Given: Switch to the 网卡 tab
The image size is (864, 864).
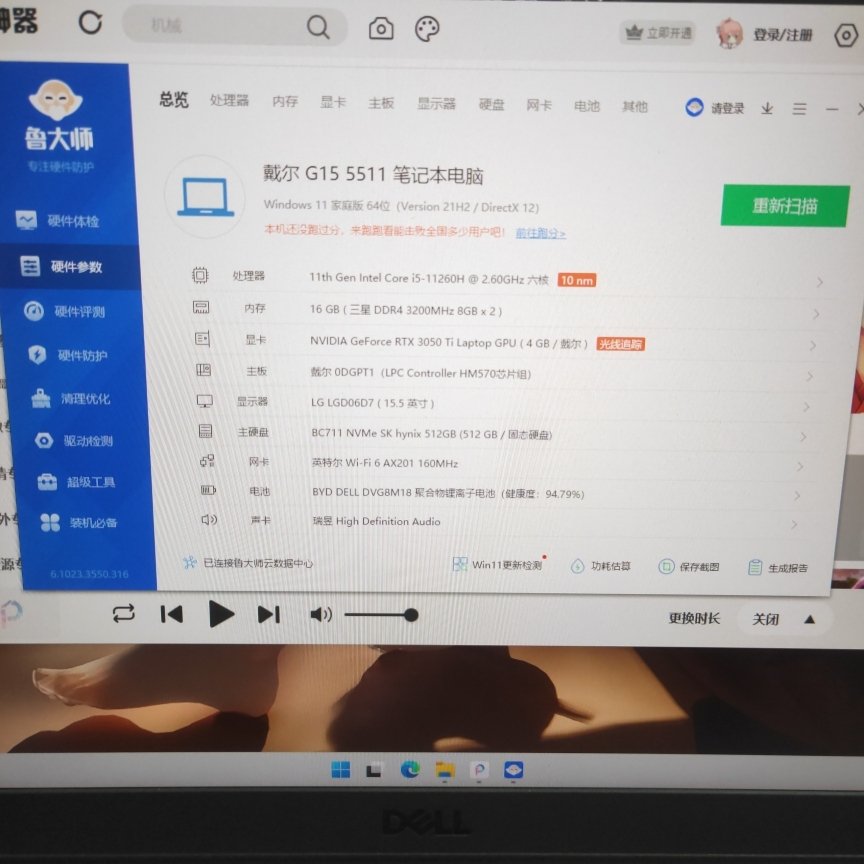Looking at the screenshot, I should click(x=539, y=105).
